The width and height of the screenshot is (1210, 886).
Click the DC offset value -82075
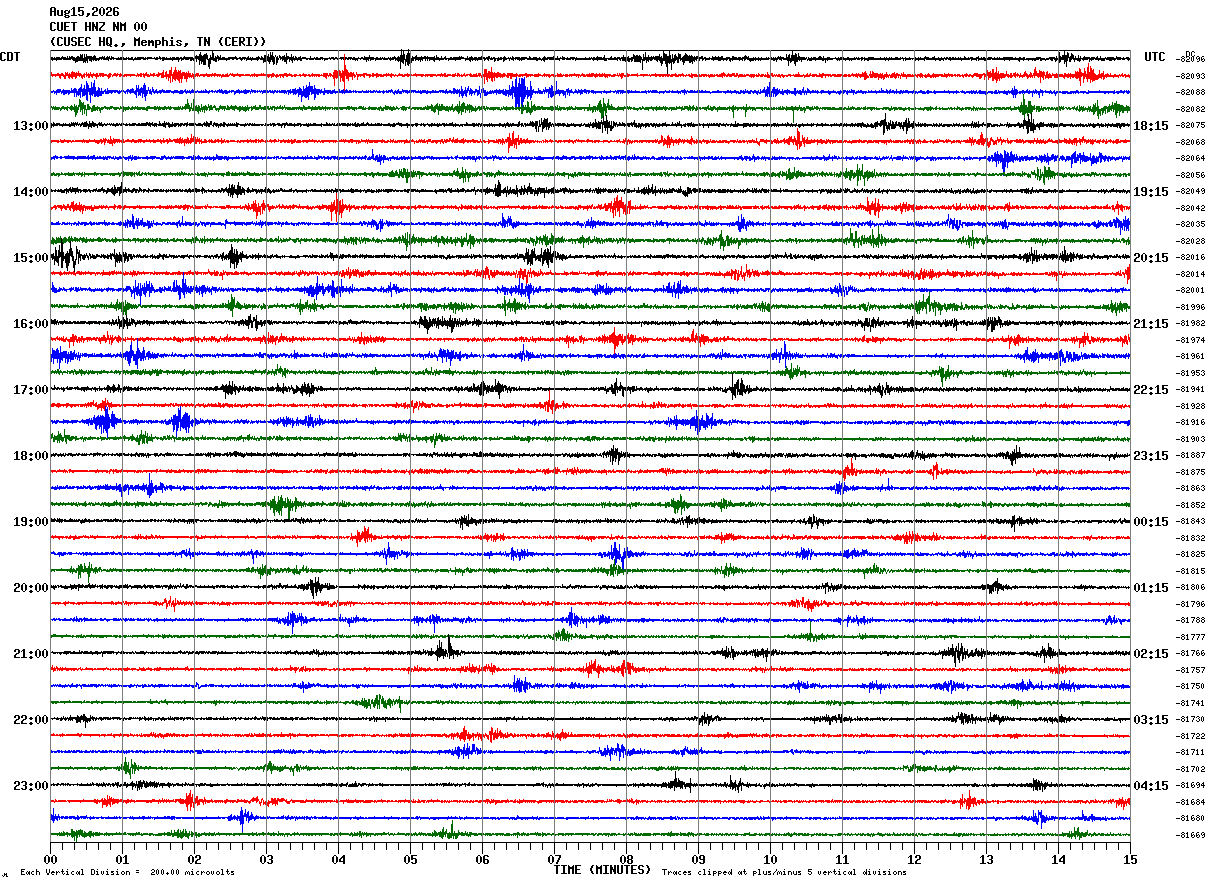(x=1191, y=125)
